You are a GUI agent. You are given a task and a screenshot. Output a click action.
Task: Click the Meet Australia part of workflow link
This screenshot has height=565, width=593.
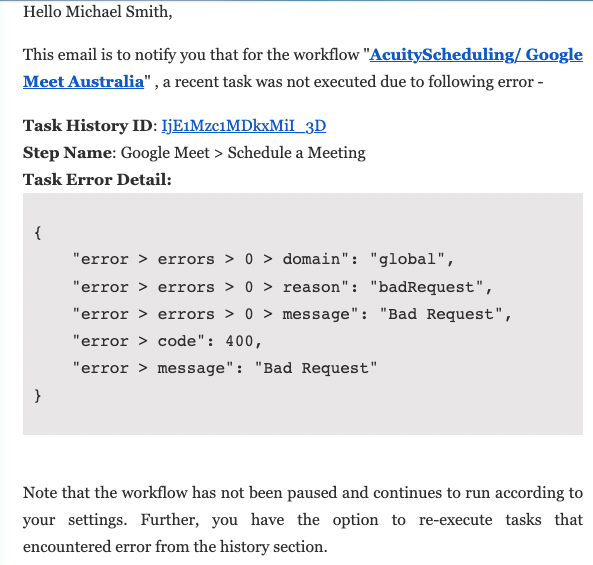coord(84,82)
